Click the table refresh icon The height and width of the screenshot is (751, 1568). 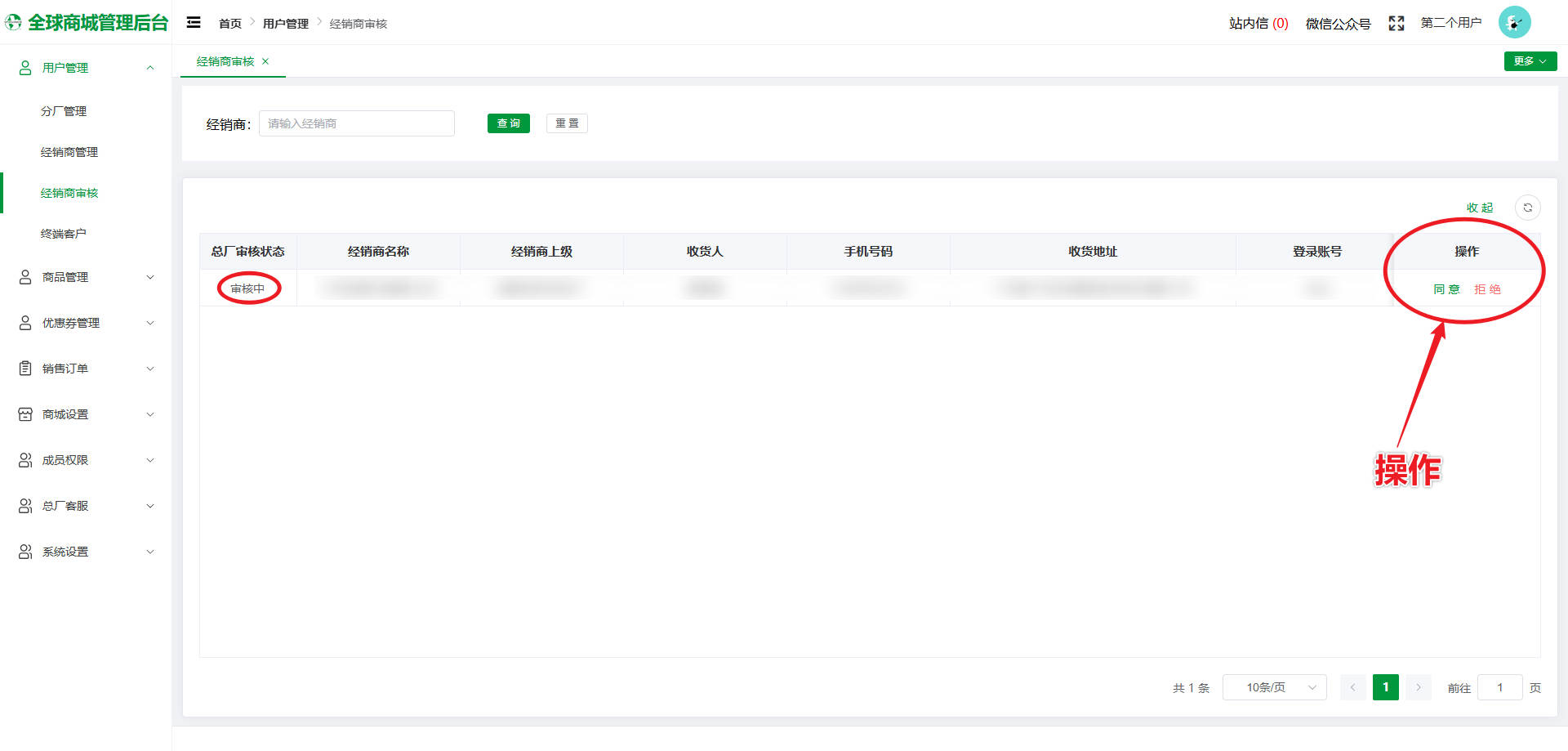1527,208
